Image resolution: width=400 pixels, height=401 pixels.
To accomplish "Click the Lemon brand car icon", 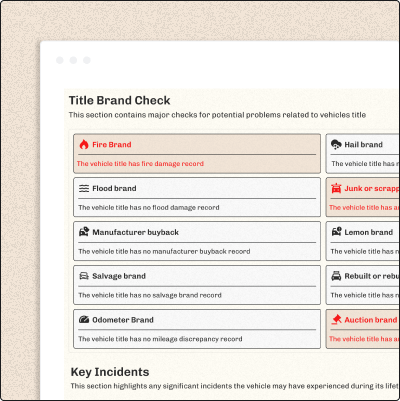I will coord(336,232).
